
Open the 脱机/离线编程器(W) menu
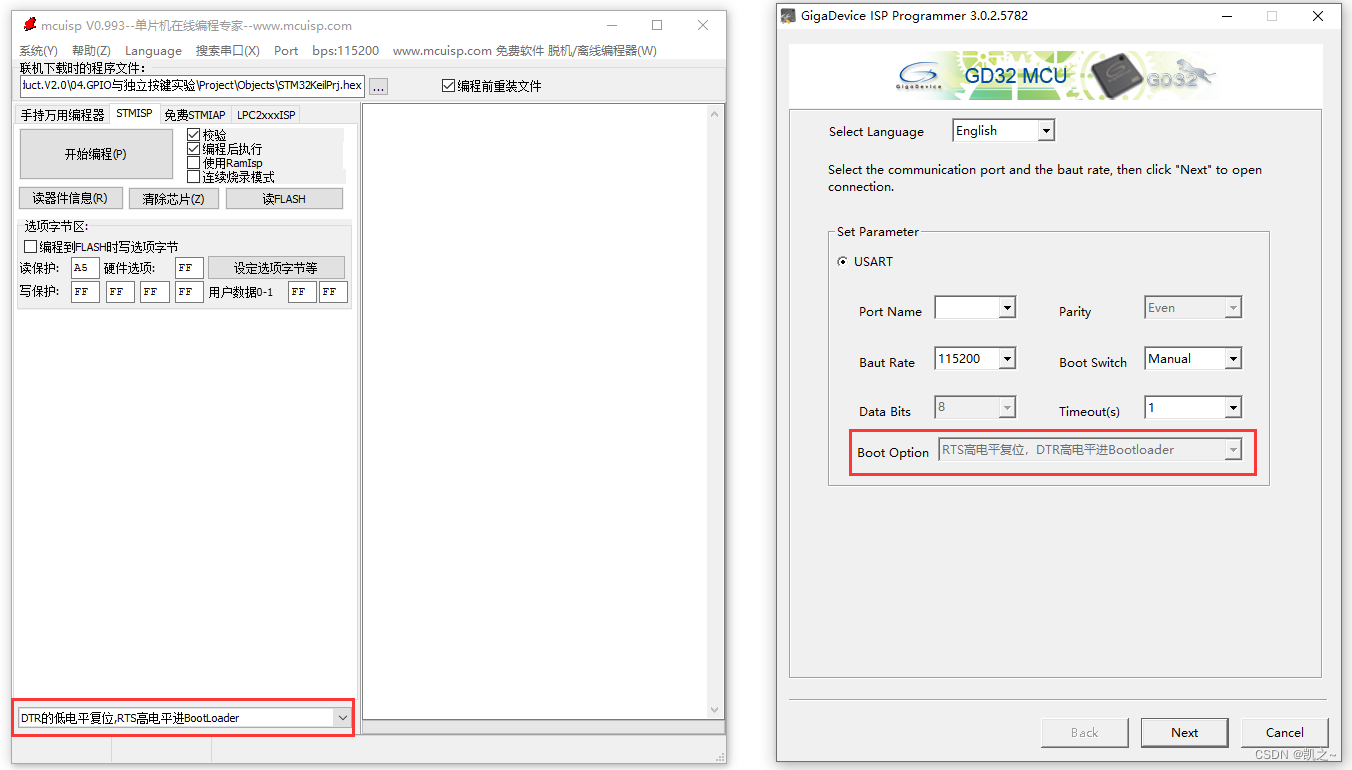(602, 51)
